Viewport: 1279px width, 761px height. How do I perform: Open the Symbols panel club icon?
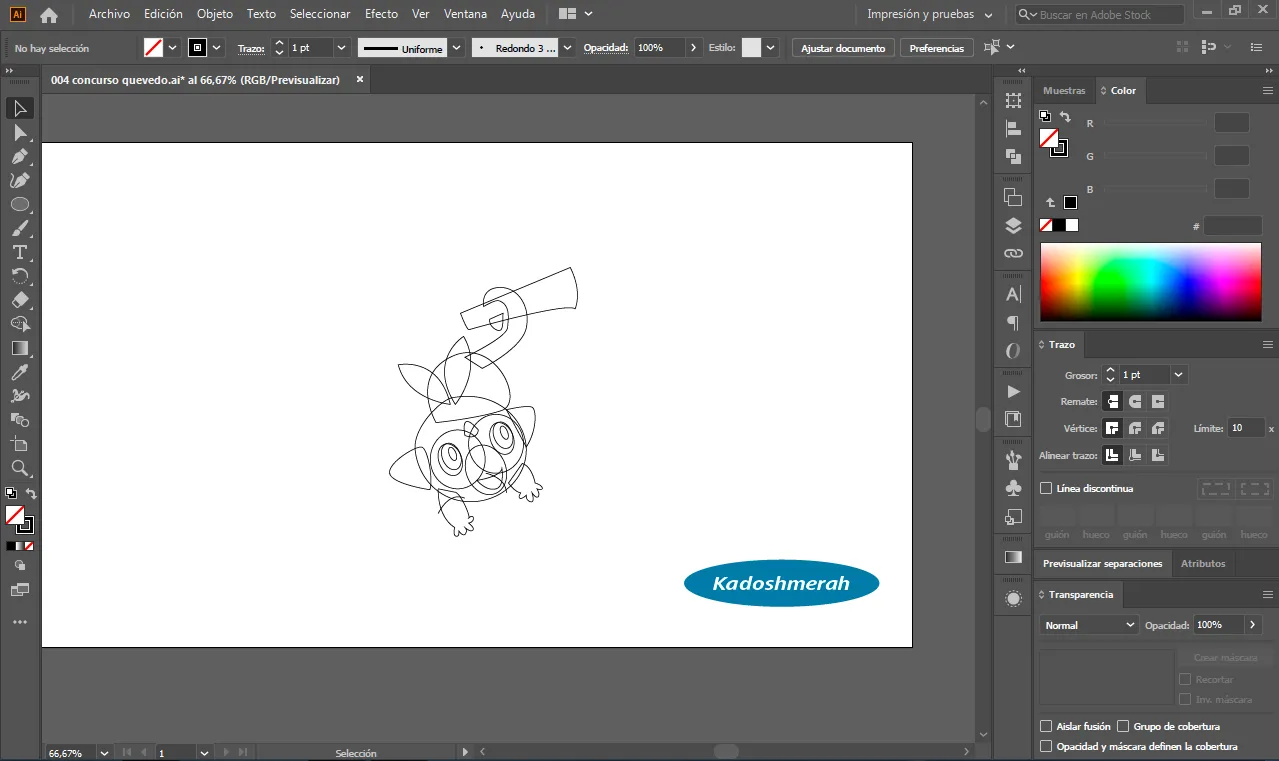point(1013,488)
